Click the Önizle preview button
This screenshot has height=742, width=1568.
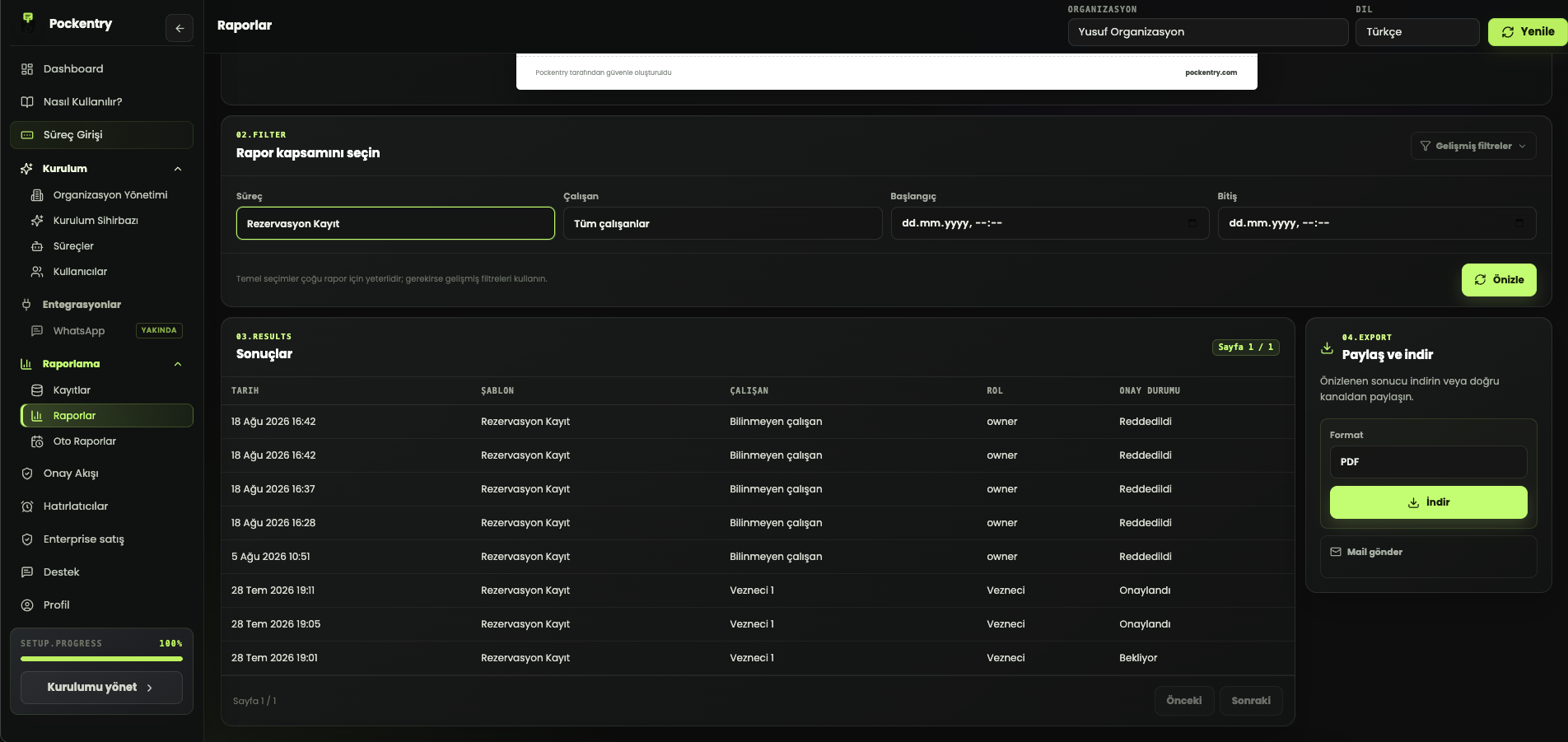click(1499, 280)
